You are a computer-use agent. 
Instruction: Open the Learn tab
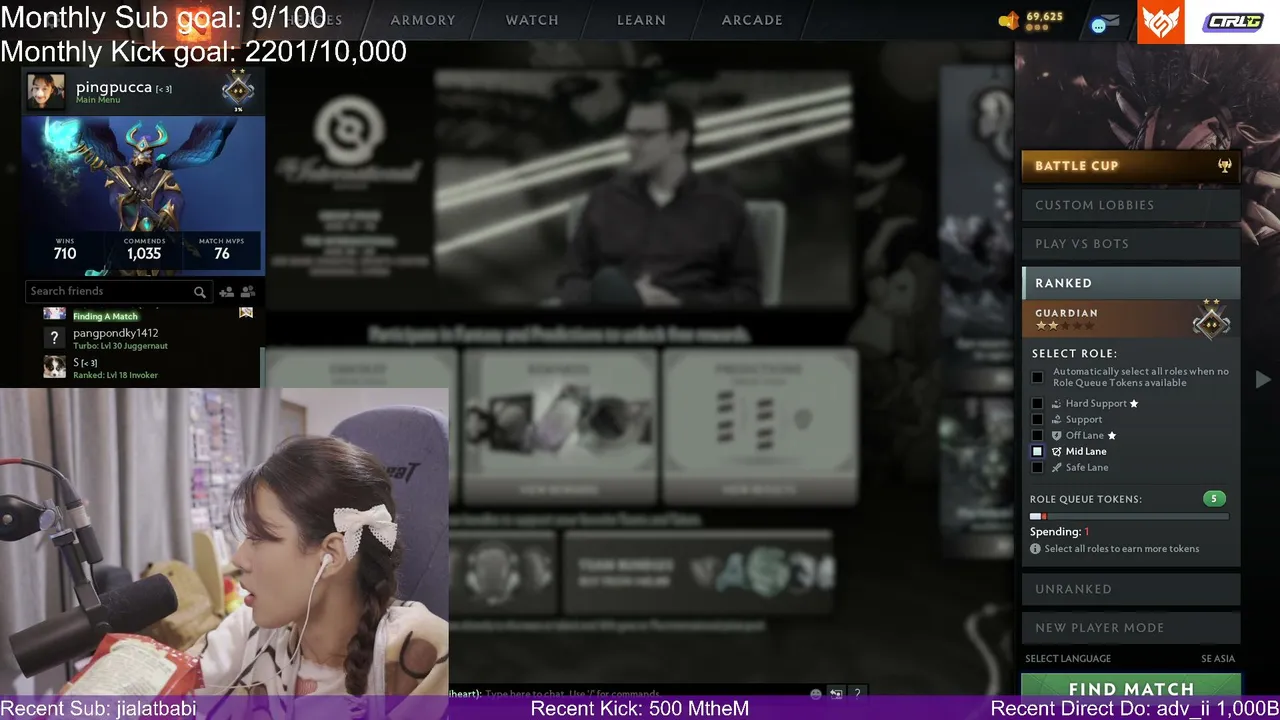pyautogui.click(x=642, y=20)
